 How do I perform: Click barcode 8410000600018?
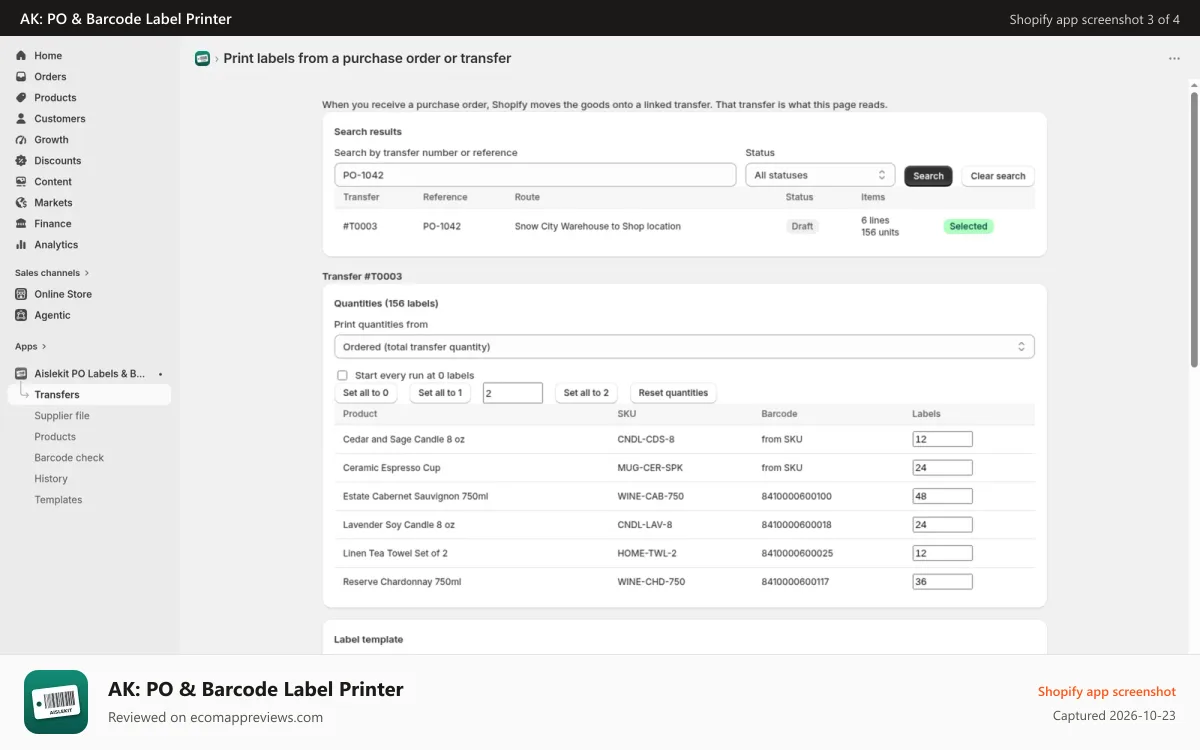click(796, 525)
